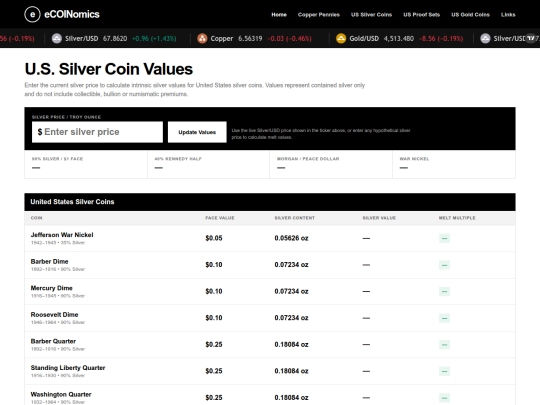Click the Coin column header
Screen dimensions: 540x405
tap(37, 218)
